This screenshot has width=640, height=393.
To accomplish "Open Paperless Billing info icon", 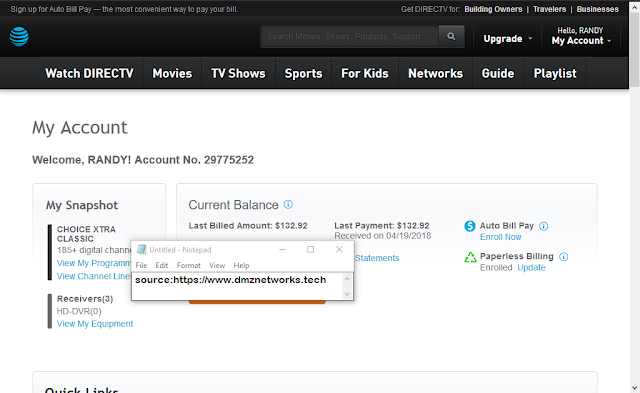I will [564, 257].
